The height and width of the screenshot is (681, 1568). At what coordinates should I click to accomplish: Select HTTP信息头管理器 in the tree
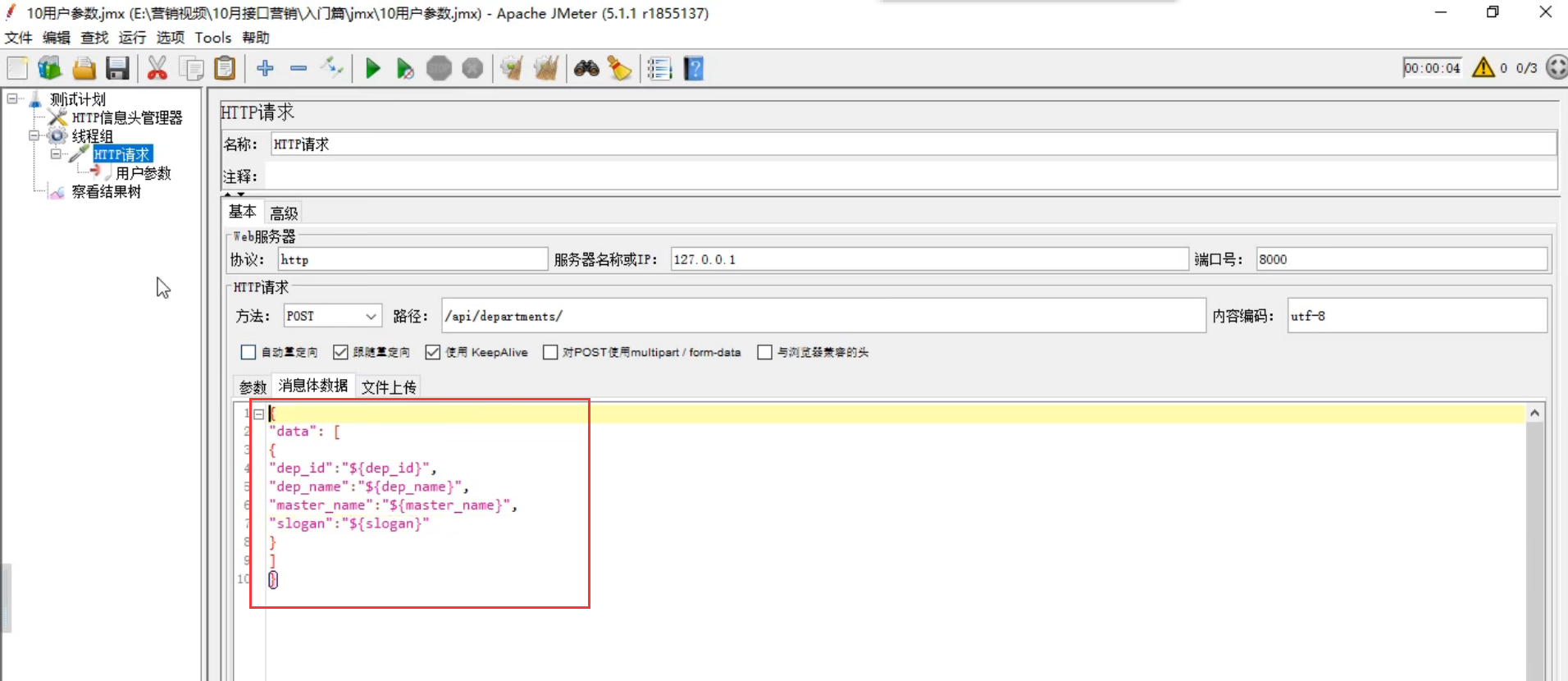(x=127, y=117)
